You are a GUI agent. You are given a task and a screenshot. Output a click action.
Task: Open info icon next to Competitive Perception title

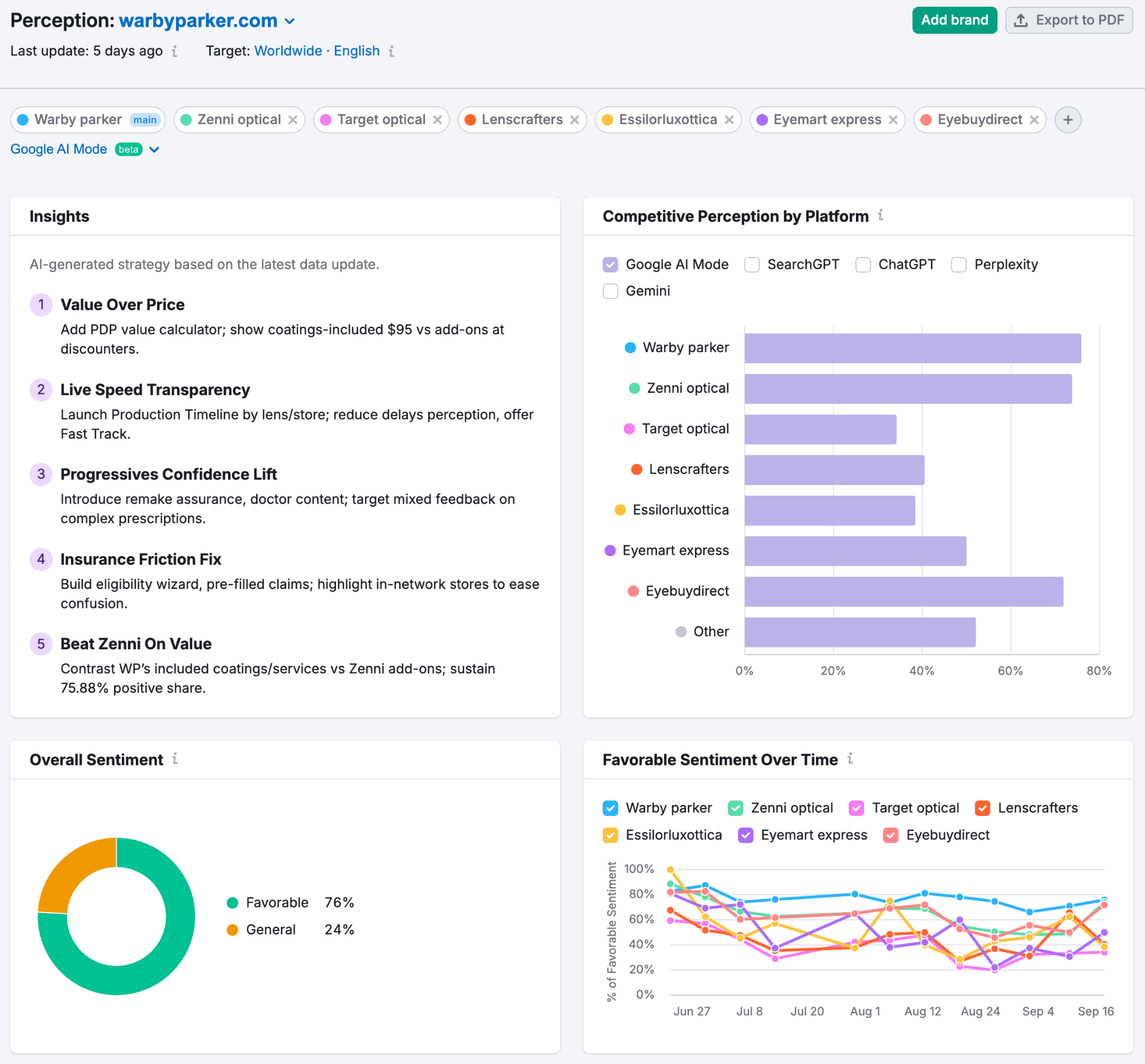coord(880,215)
